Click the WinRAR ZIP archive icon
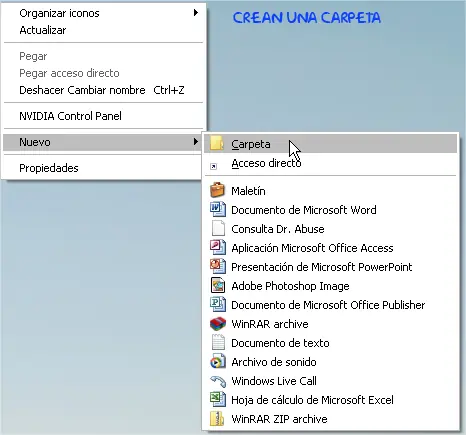 [217, 419]
